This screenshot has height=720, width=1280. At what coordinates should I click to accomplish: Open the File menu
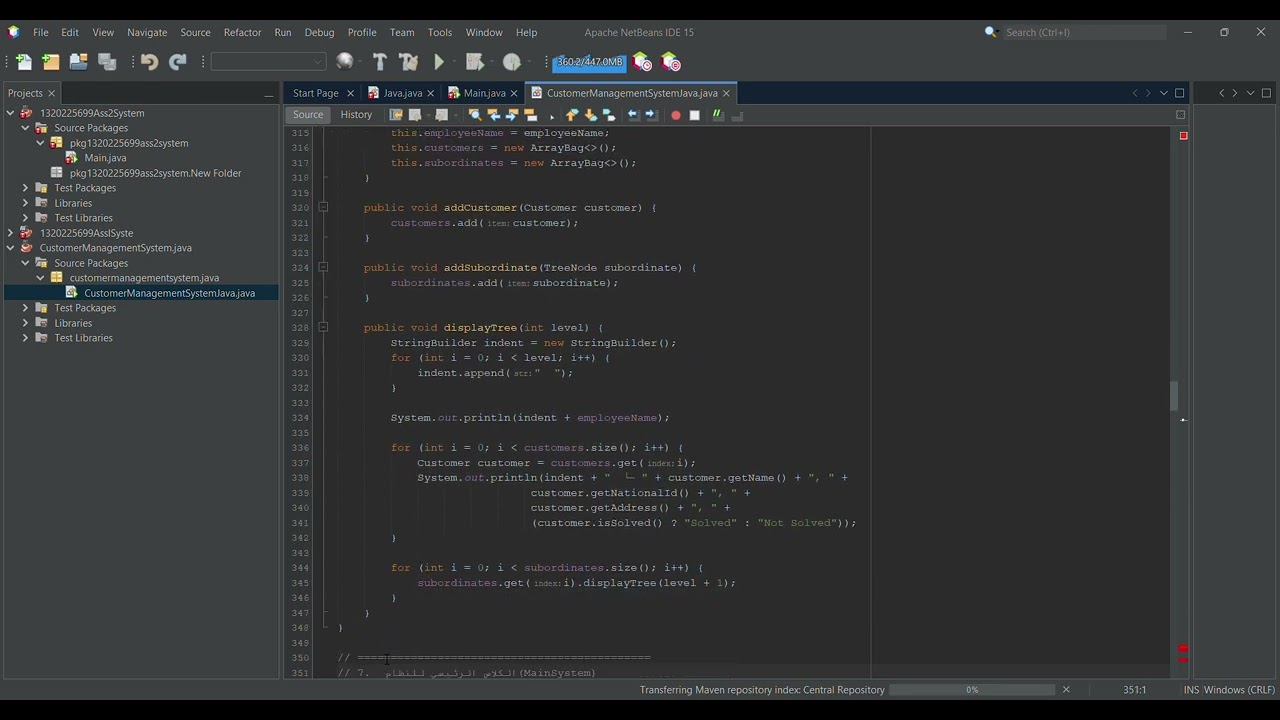pyautogui.click(x=41, y=32)
